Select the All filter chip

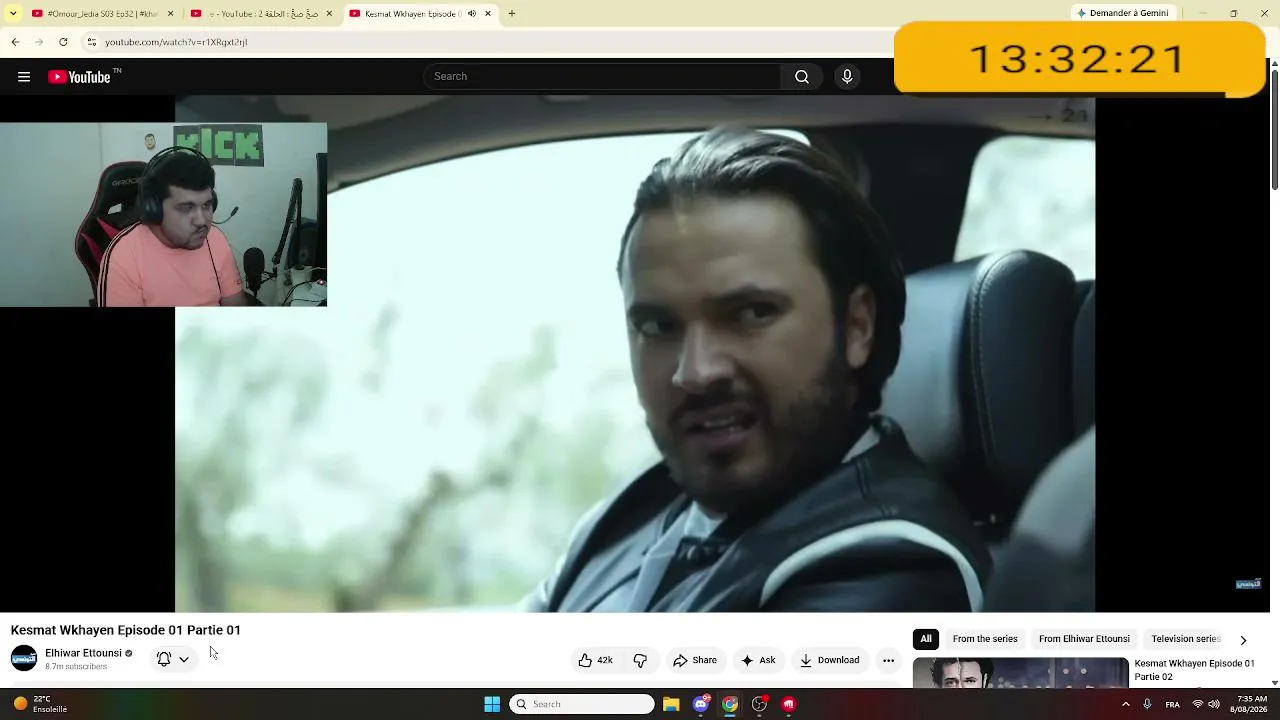(926, 639)
